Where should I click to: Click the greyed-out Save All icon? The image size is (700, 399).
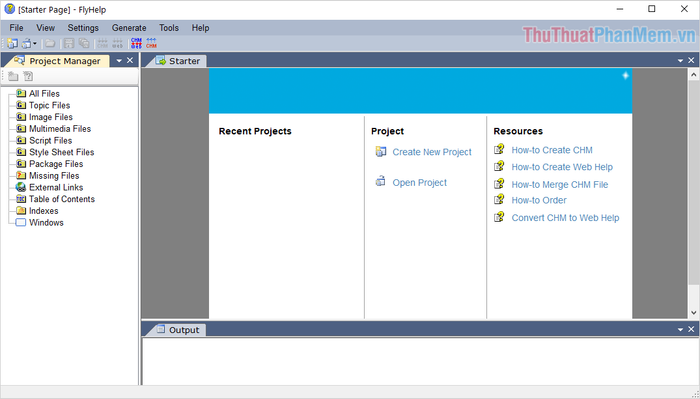pos(83,43)
